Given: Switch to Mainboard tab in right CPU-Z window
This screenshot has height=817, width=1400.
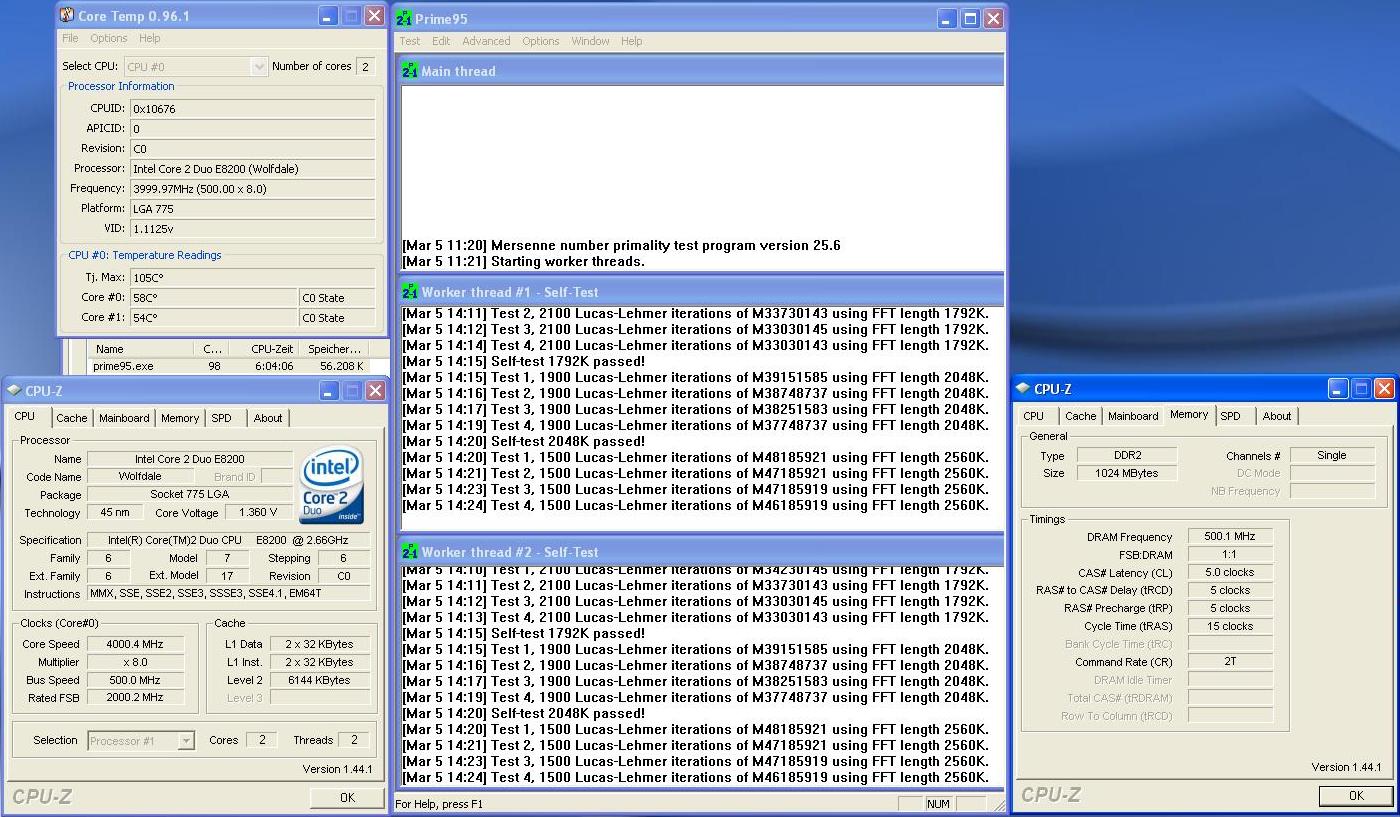Looking at the screenshot, I should [x=1133, y=416].
